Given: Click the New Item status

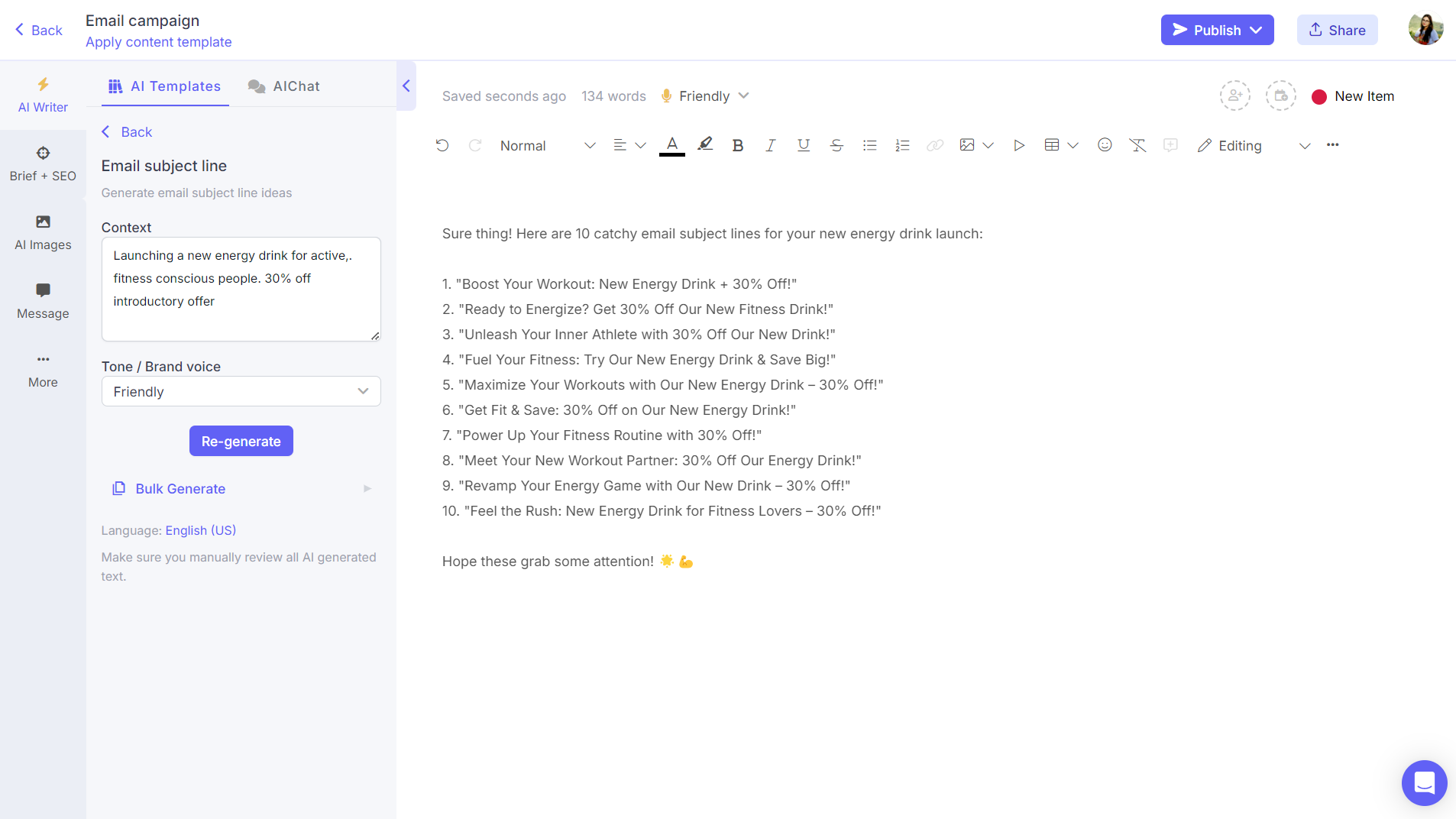Looking at the screenshot, I should [x=1353, y=96].
